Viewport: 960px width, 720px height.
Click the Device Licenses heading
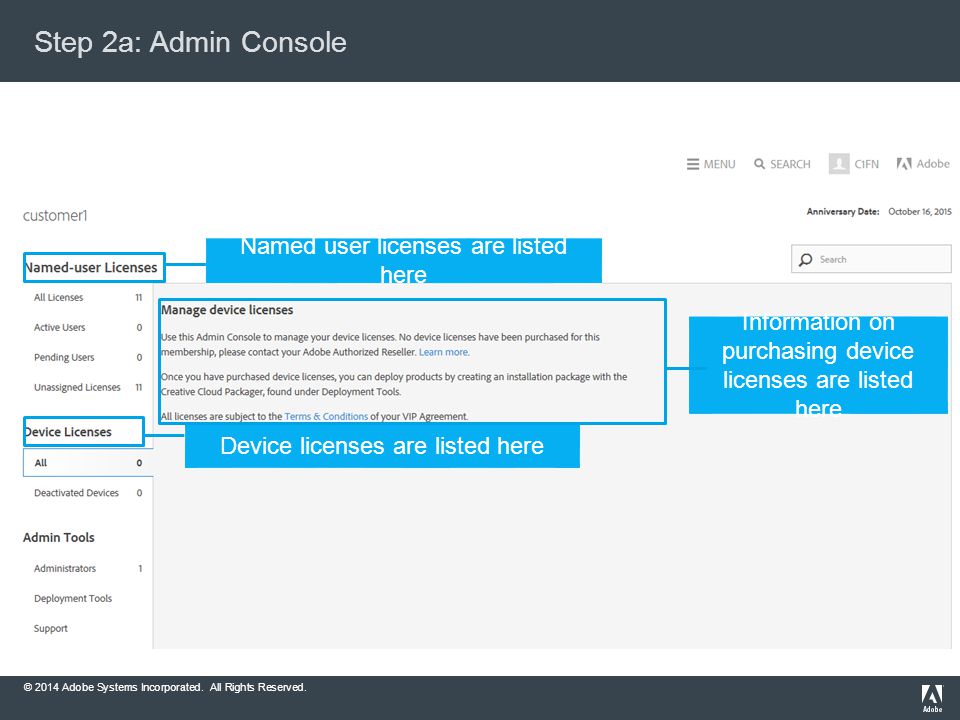click(68, 432)
